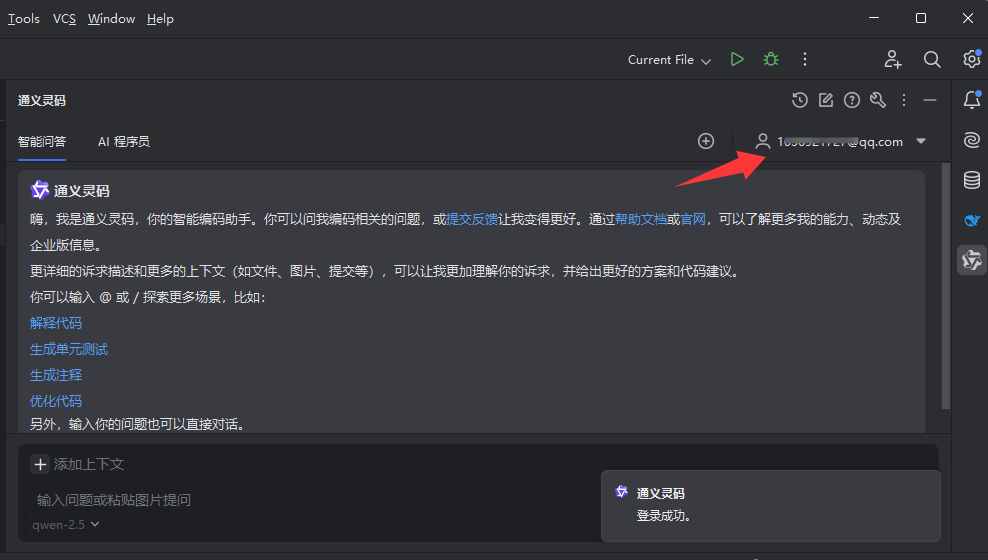Click the 生成注释 suggestion
988x560 pixels.
55,375
